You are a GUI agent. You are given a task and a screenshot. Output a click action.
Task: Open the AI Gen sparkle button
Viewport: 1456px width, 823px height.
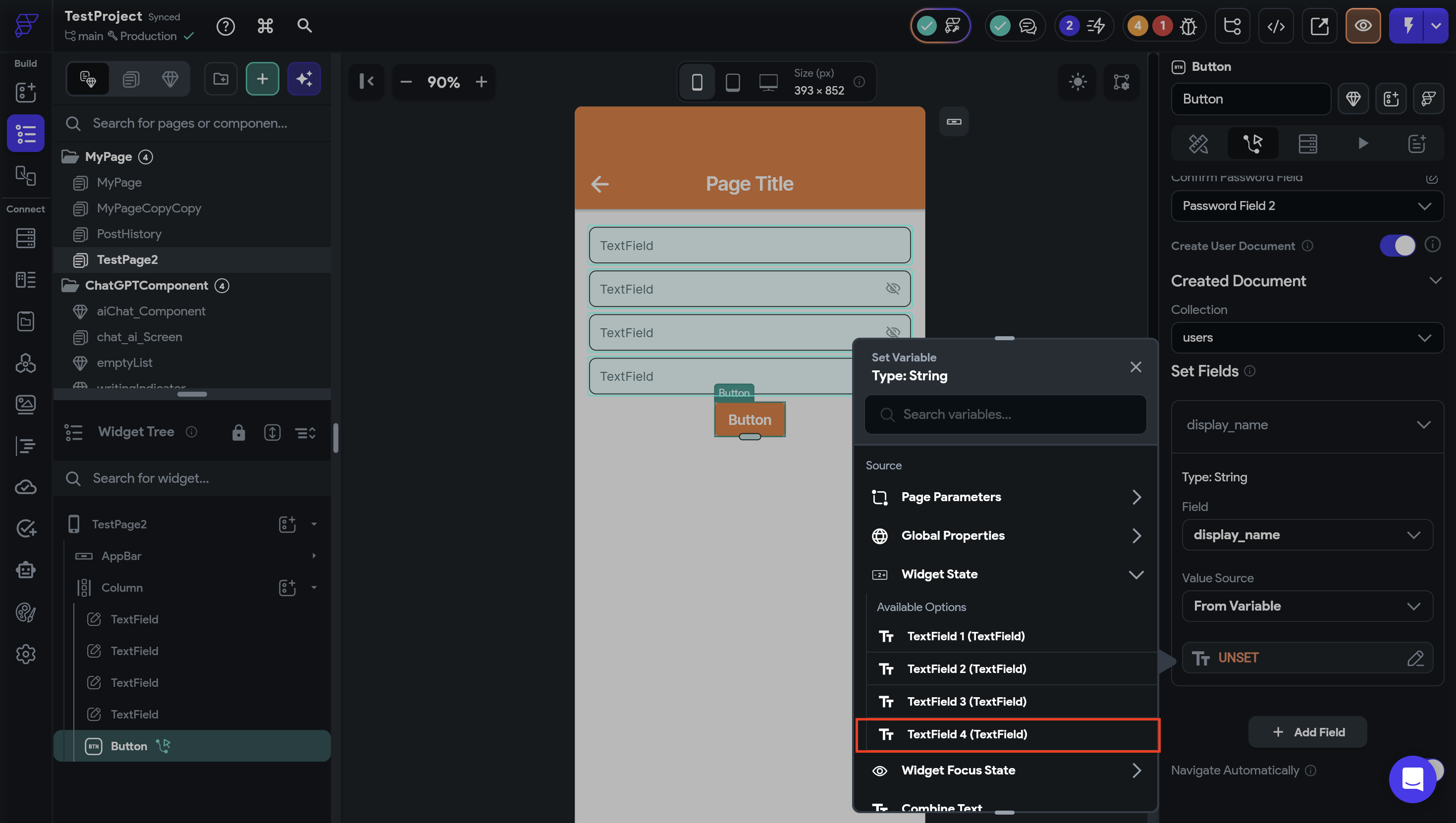(304, 79)
